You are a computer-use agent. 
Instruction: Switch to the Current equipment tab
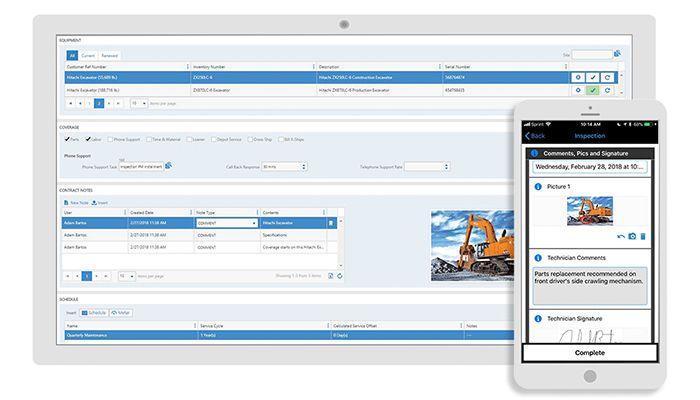pyautogui.click(x=88, y=56)
